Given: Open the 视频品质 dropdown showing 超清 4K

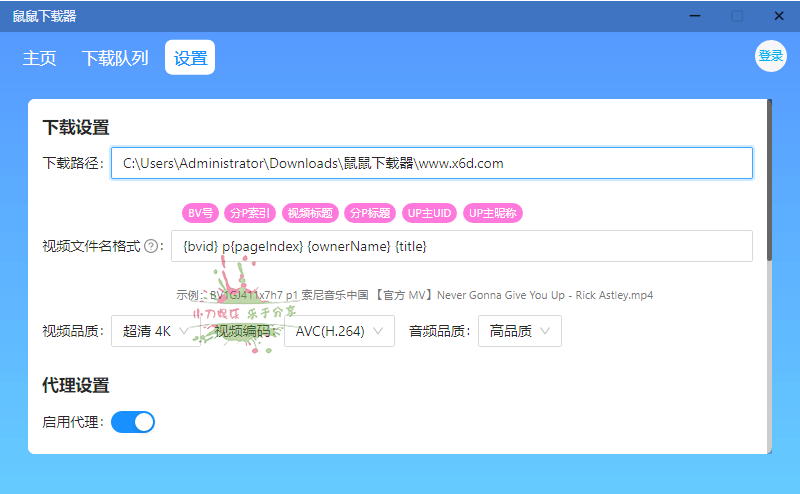Looking at the screenshot, I should point(155,331).
